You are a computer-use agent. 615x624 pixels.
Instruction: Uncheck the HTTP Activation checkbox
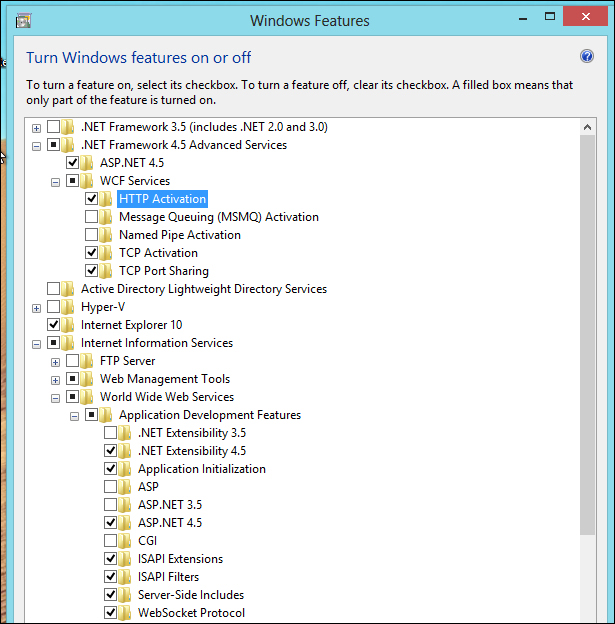pos(92,199)
